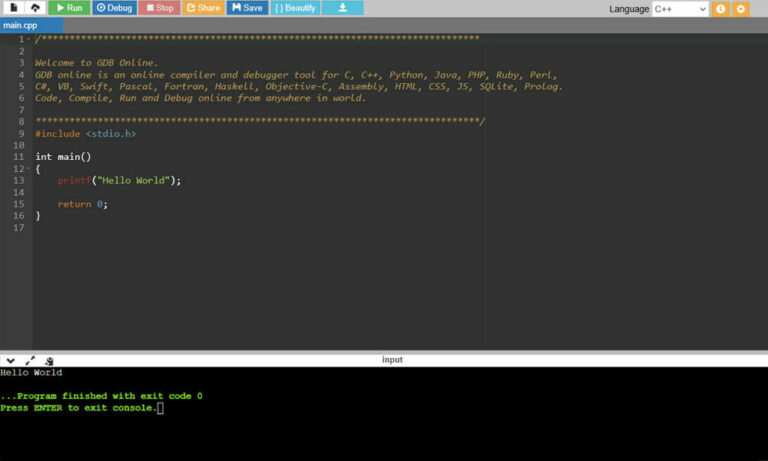Click the red Stop button

tap(160, 8)
